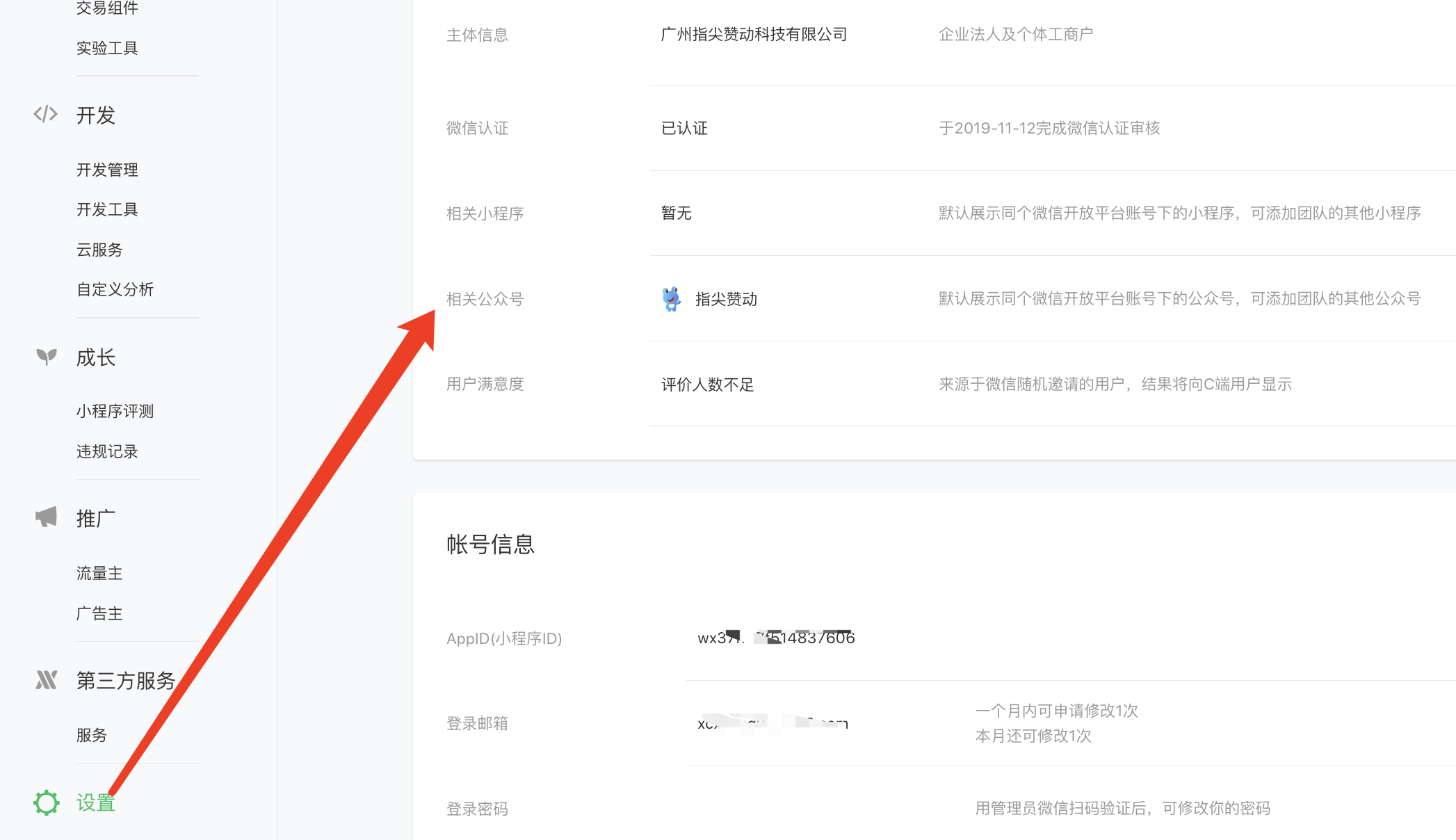Open 流量主 under 推广

(x=99, y=573)
